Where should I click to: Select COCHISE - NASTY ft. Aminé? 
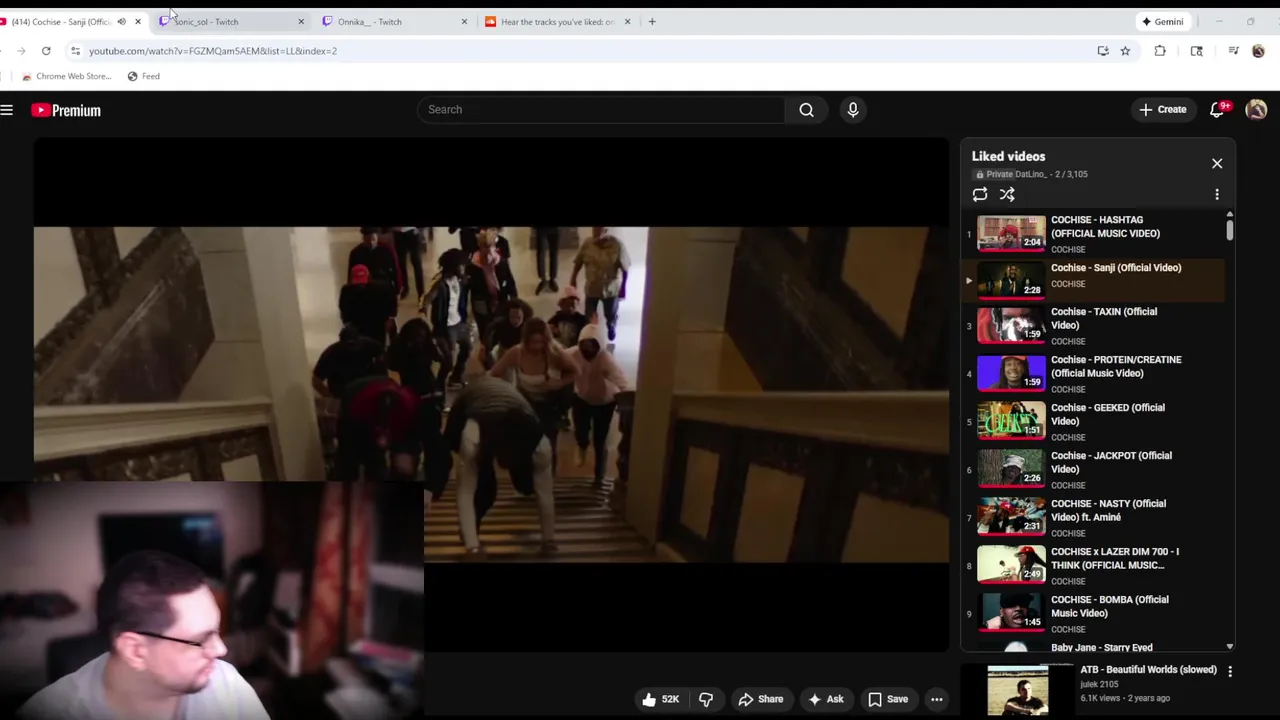tap(1095, 518)
